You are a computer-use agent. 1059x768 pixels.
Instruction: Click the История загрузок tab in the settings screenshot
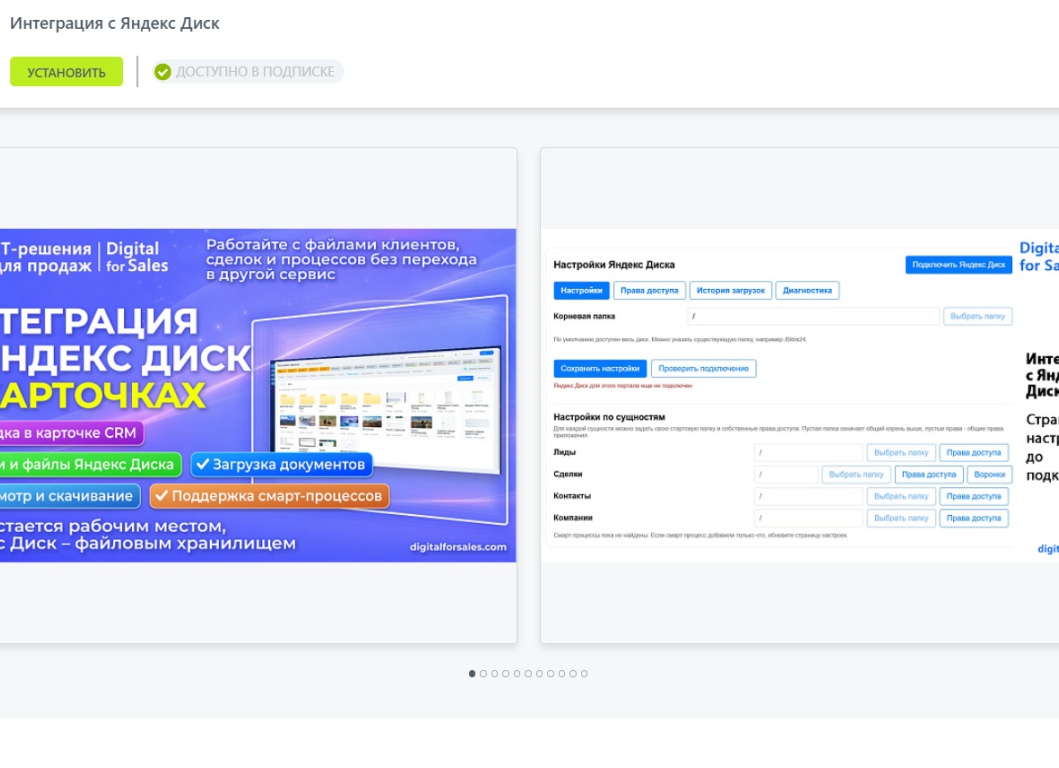730,290
